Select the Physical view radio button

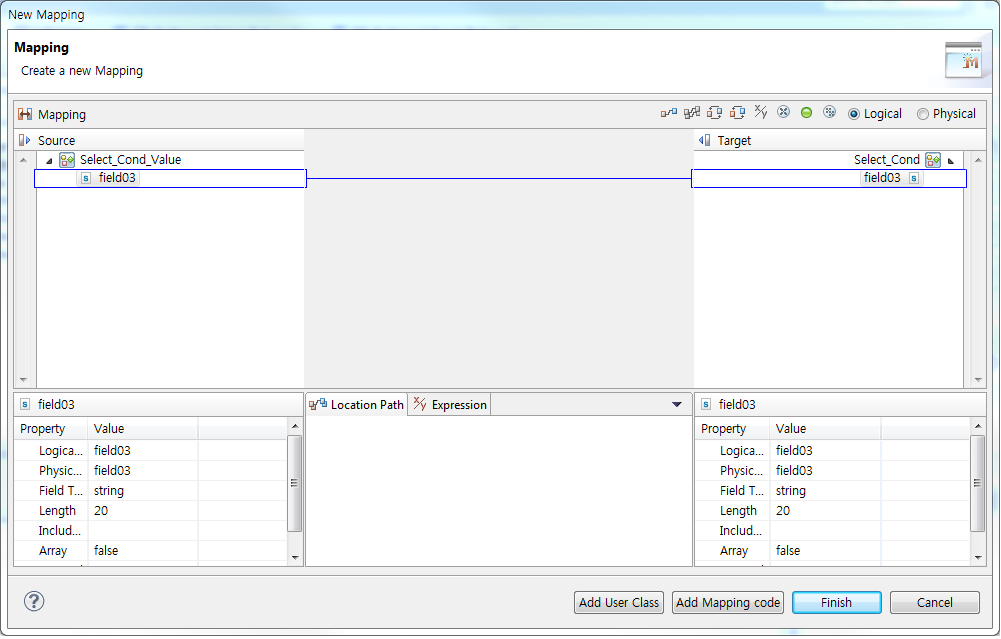pyautogui.click(x=922, y=113)
